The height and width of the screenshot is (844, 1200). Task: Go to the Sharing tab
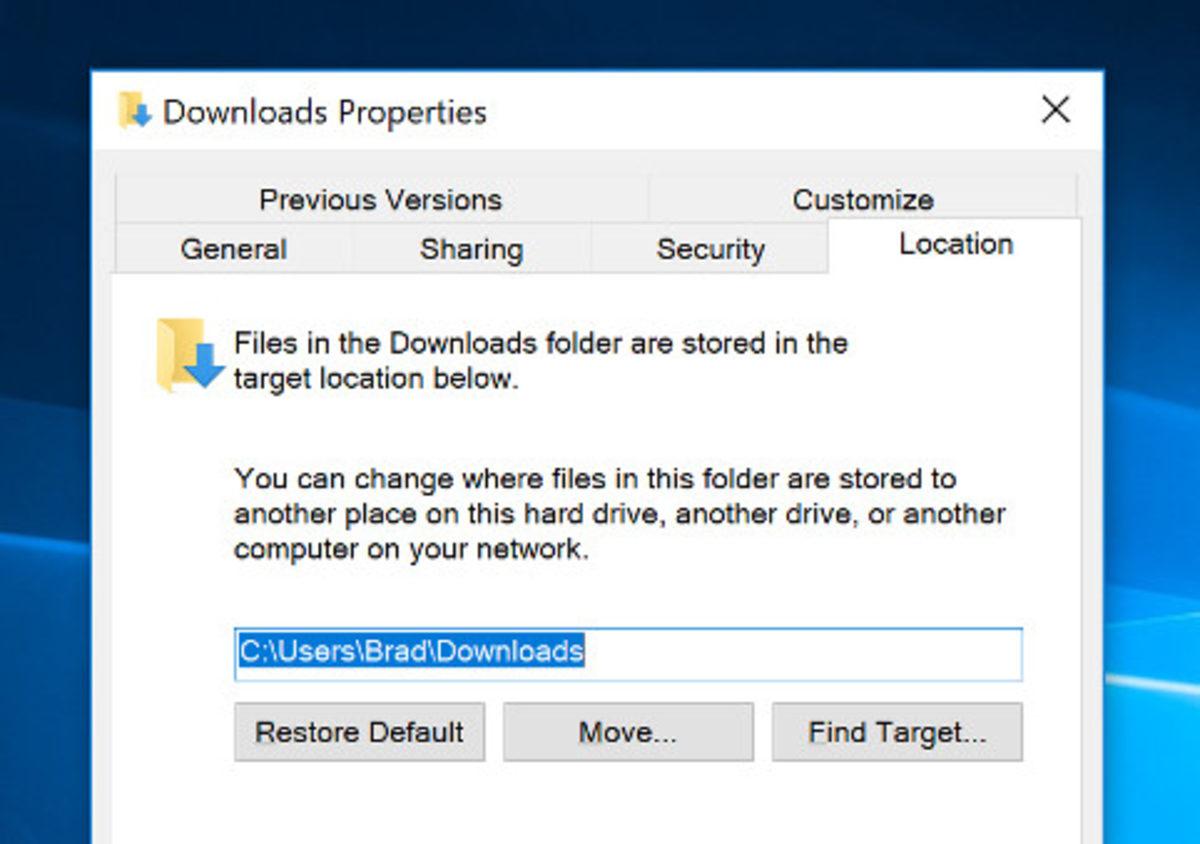[471, 249]
